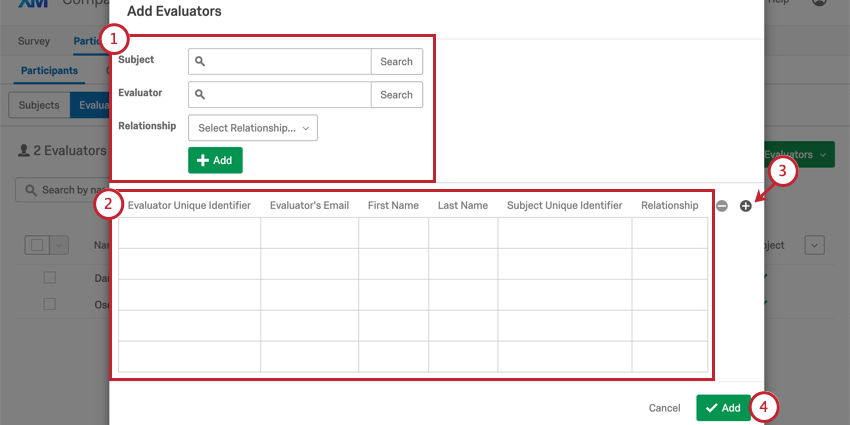Click the evaluators person icon beside the count

pyautogui.click(x=23, y=151)
